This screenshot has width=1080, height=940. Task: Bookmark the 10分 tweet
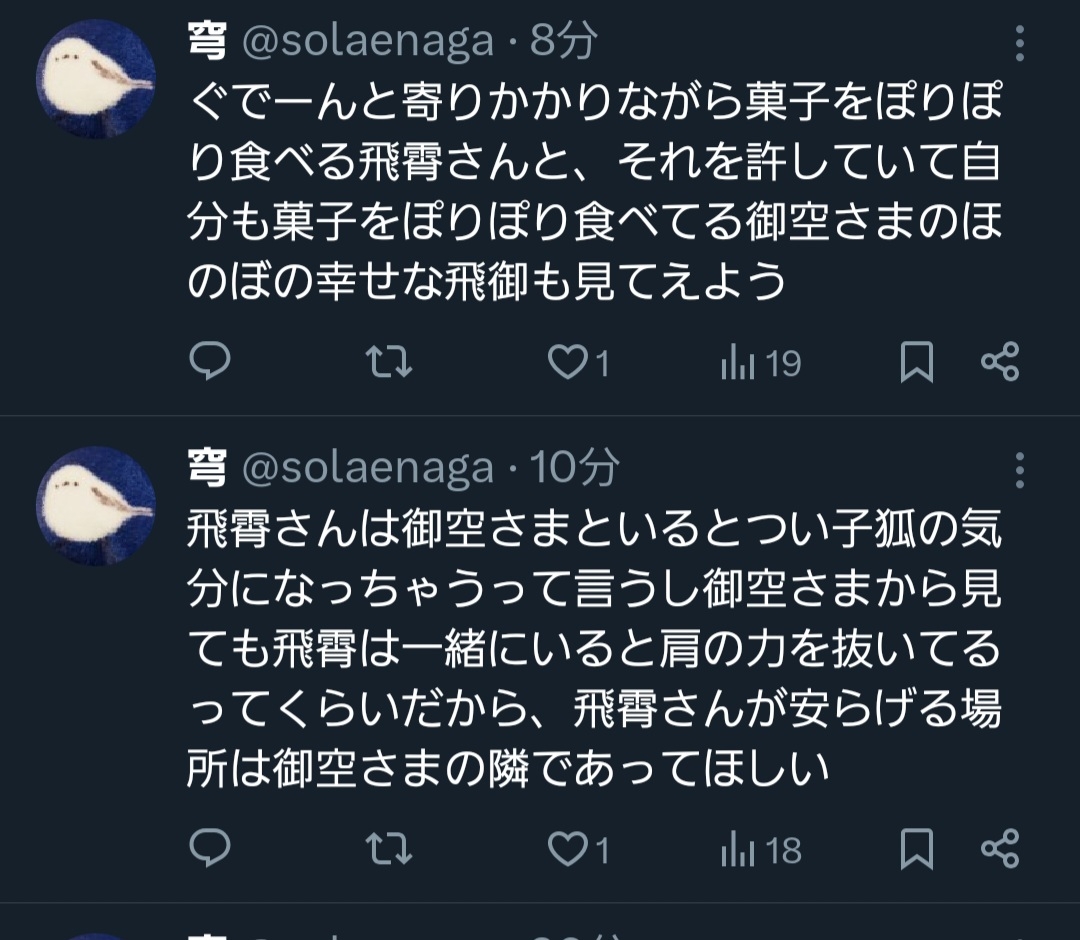click(916, 850)
